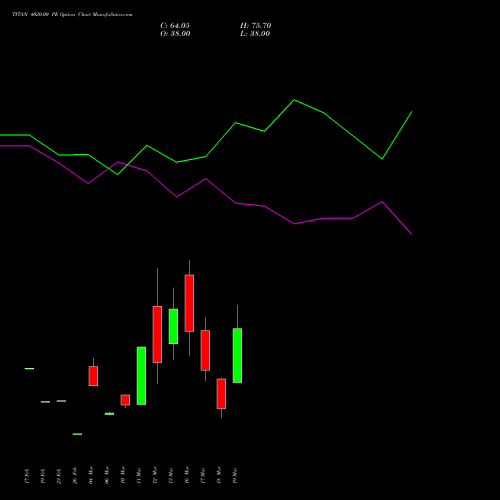Click the last green candle above 19 Mar
The width and height of the screenshot is (500, 500).
pos(237,355)
